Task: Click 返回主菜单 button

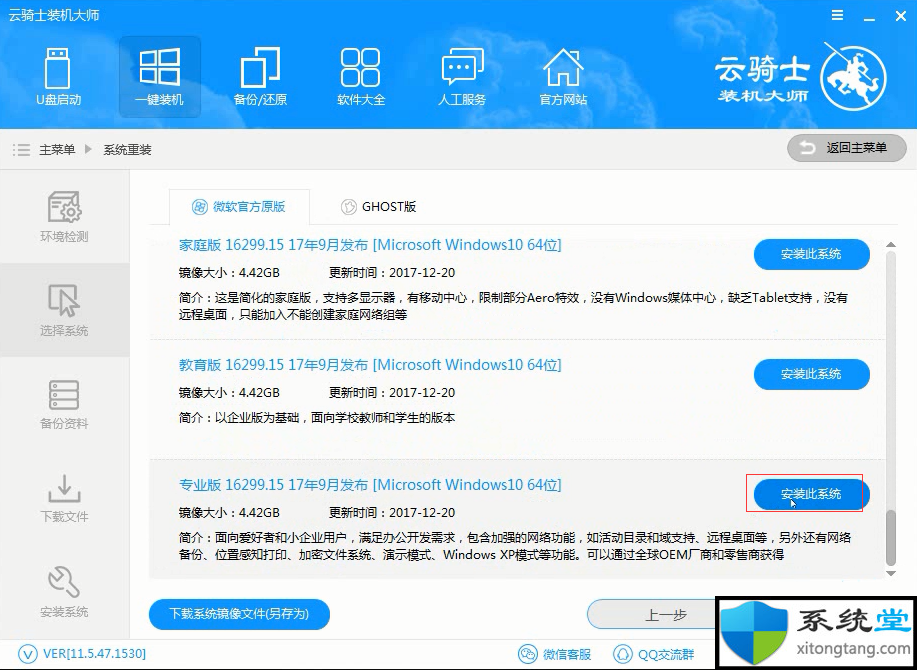Action: coord(847,148)
